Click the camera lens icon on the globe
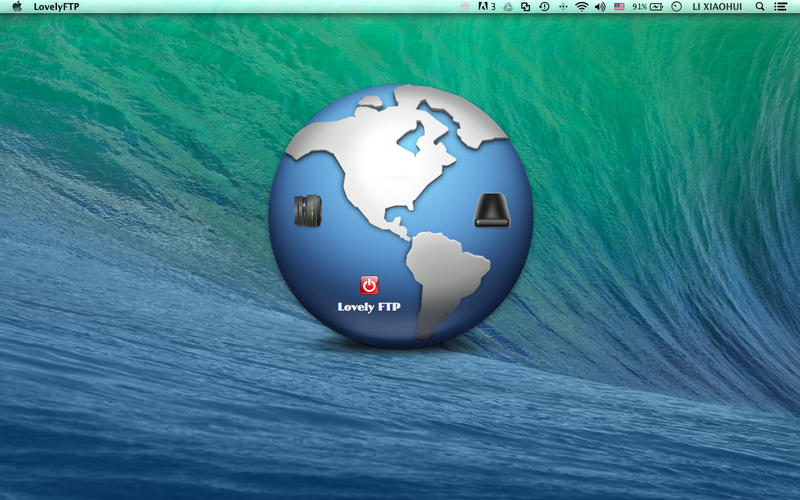The image size is (800, 500). [x=308, y=210]
